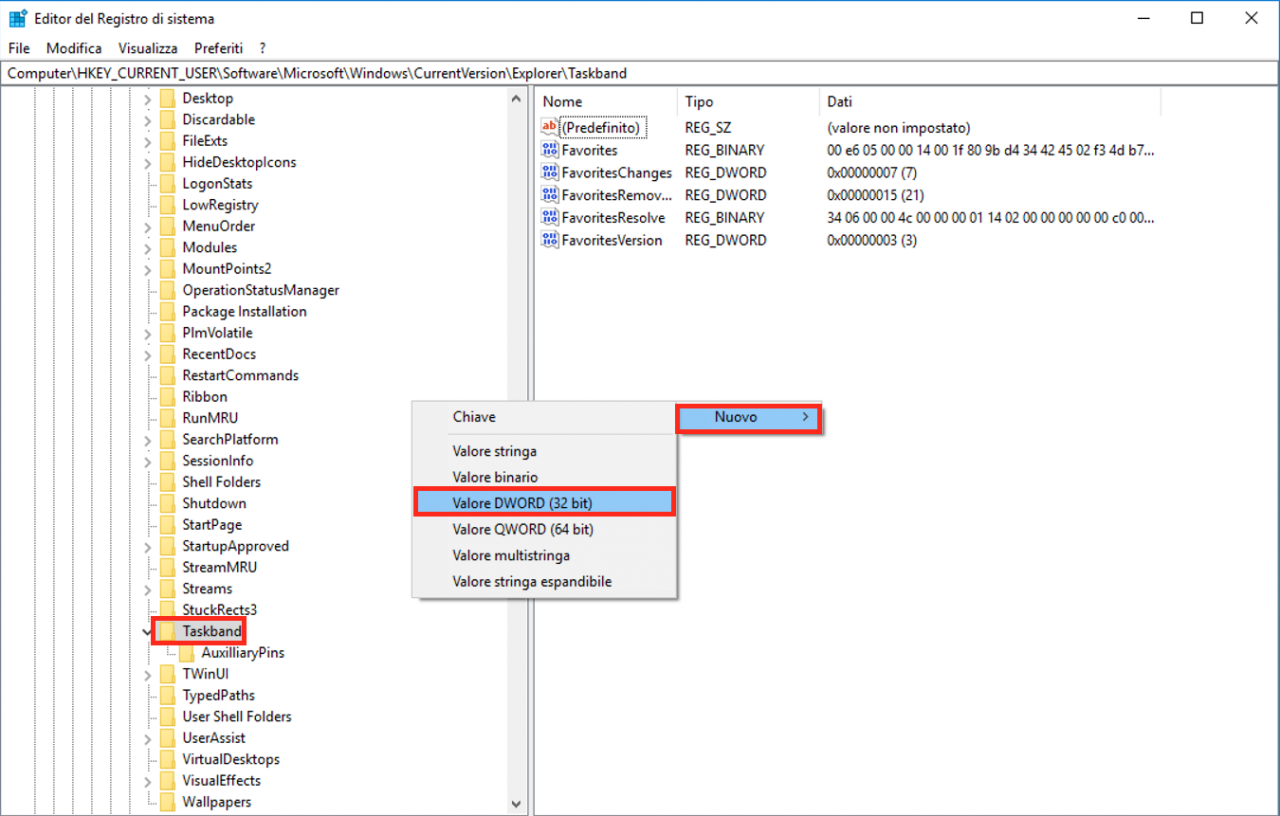Click the RestartCommands folder icon
This screenshot has height=816, width=1280.
click(x=167, y=375)
